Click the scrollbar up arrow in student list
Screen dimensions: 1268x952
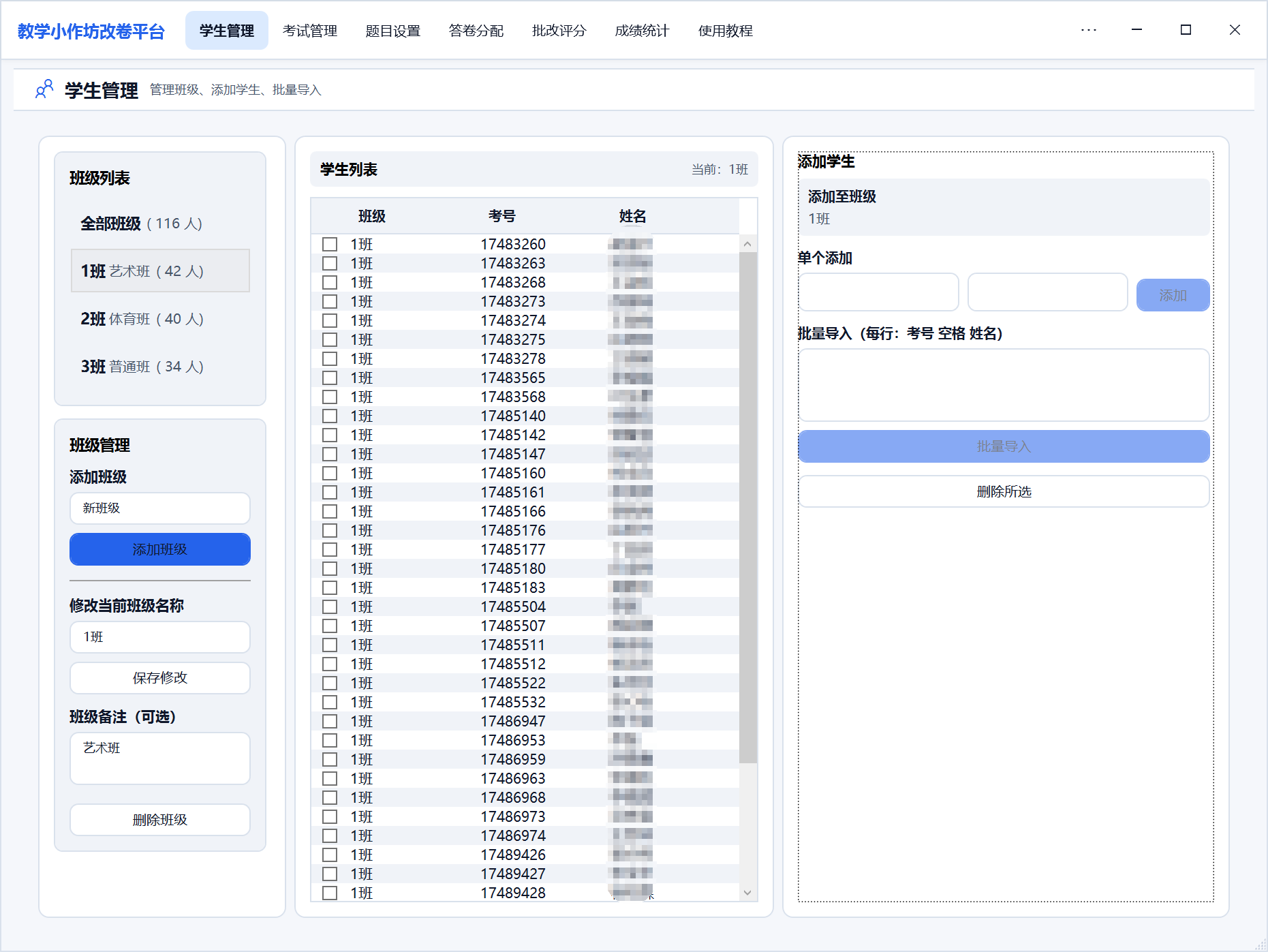pos(747,244)
